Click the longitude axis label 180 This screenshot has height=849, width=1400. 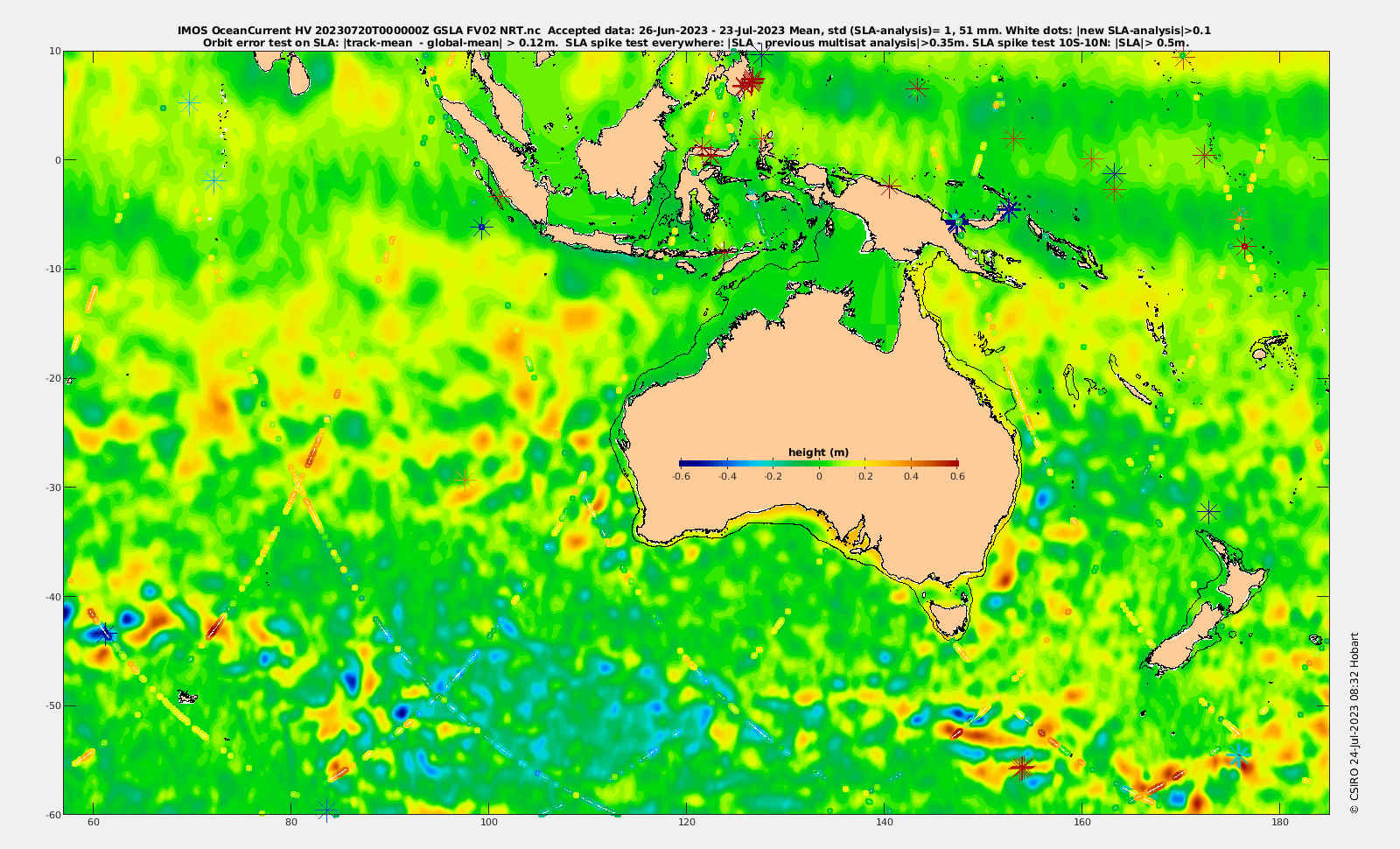[x=1280, y=823]
